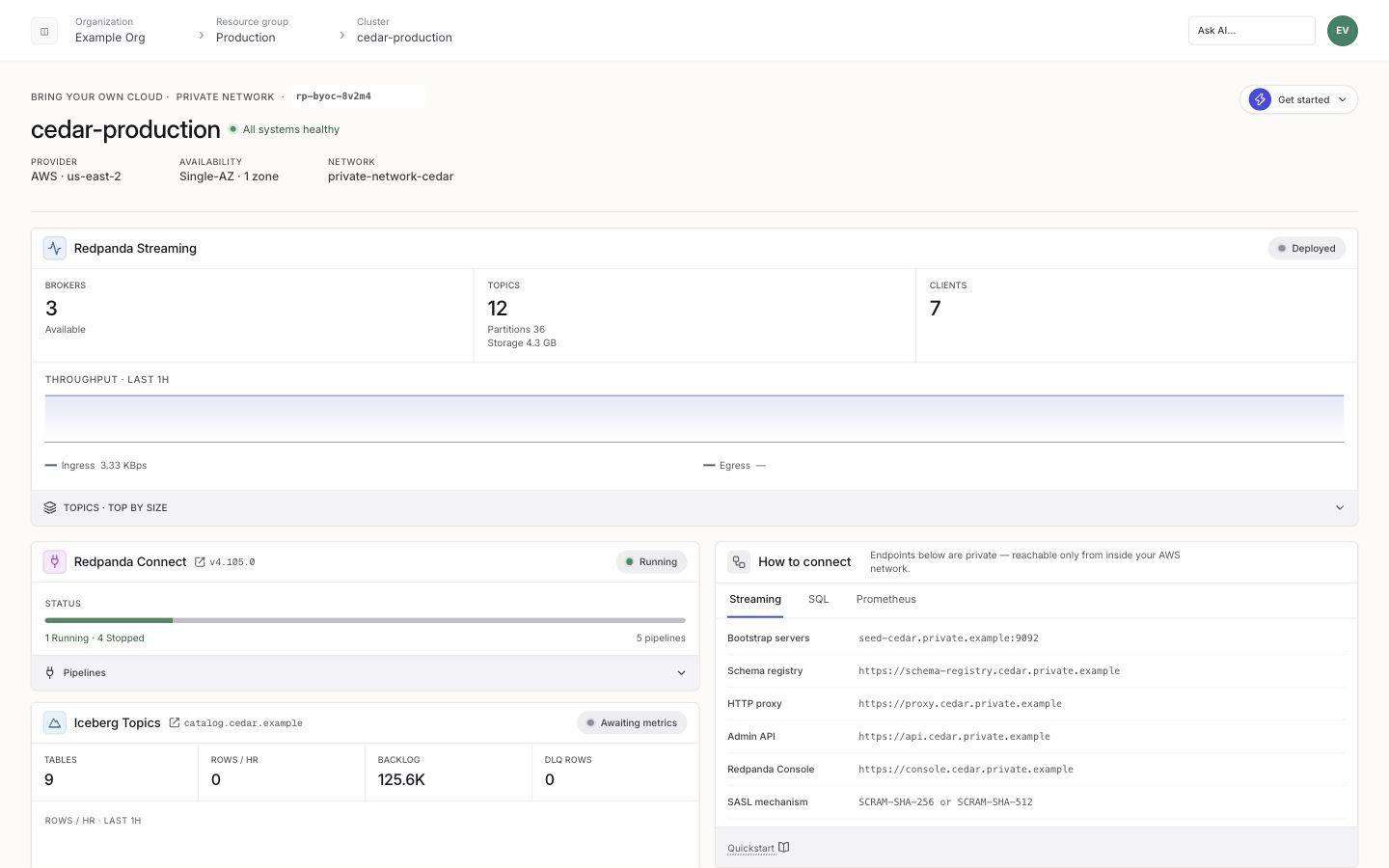The image size is (1389, 868).
Task: Click the Iceberg Topics triangle icon
Action: tap(55, 722)
